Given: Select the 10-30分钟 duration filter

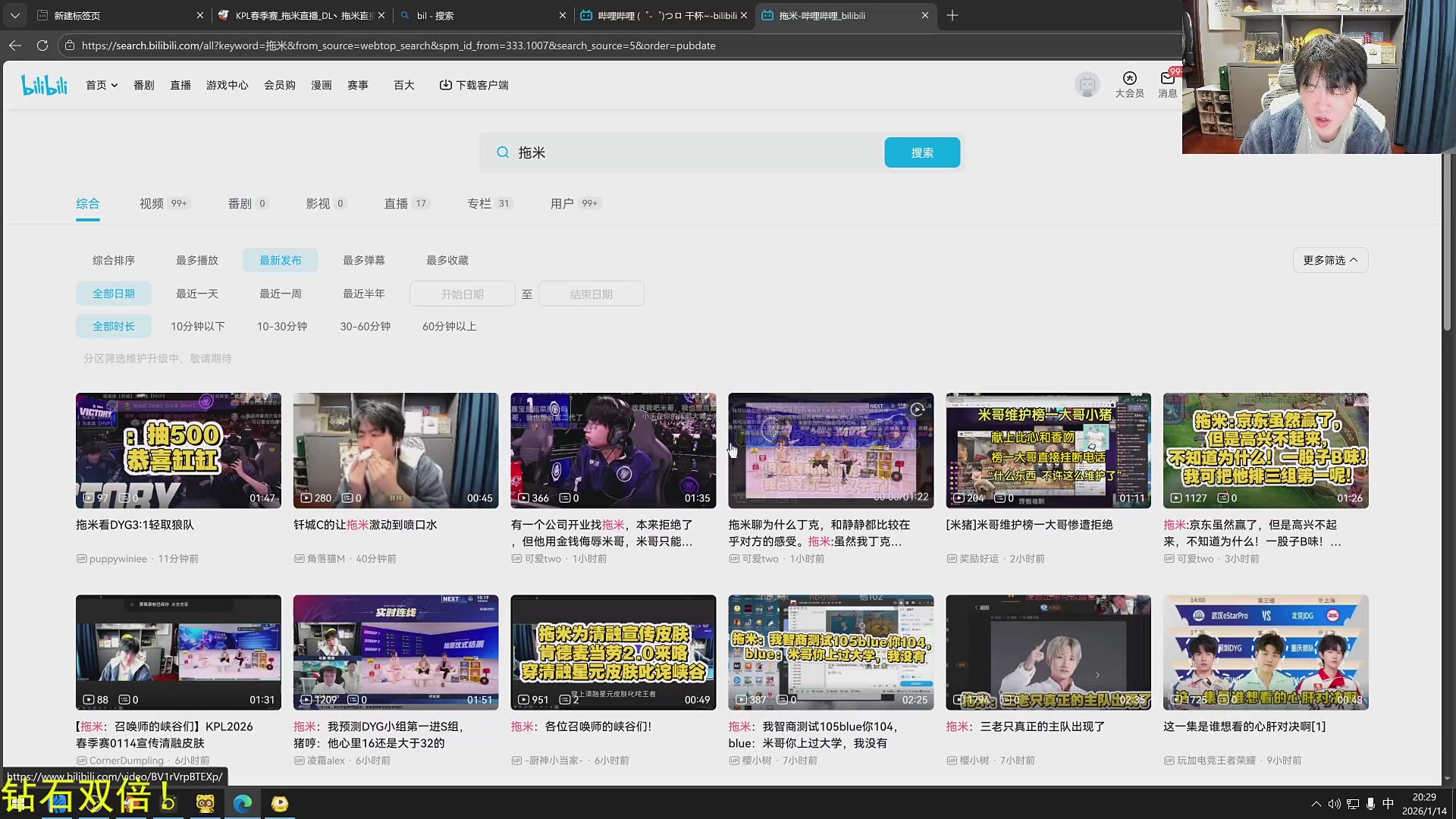Looking at the screenshot, I should [281, 326].
